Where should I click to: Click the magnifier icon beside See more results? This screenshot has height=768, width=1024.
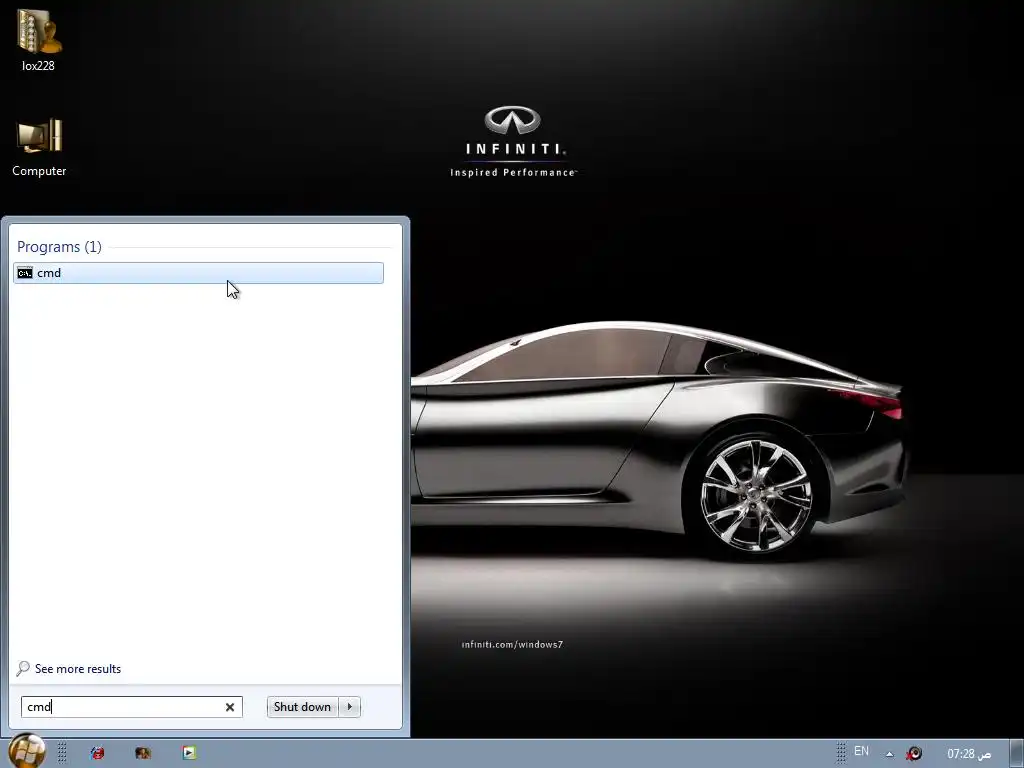23,668
